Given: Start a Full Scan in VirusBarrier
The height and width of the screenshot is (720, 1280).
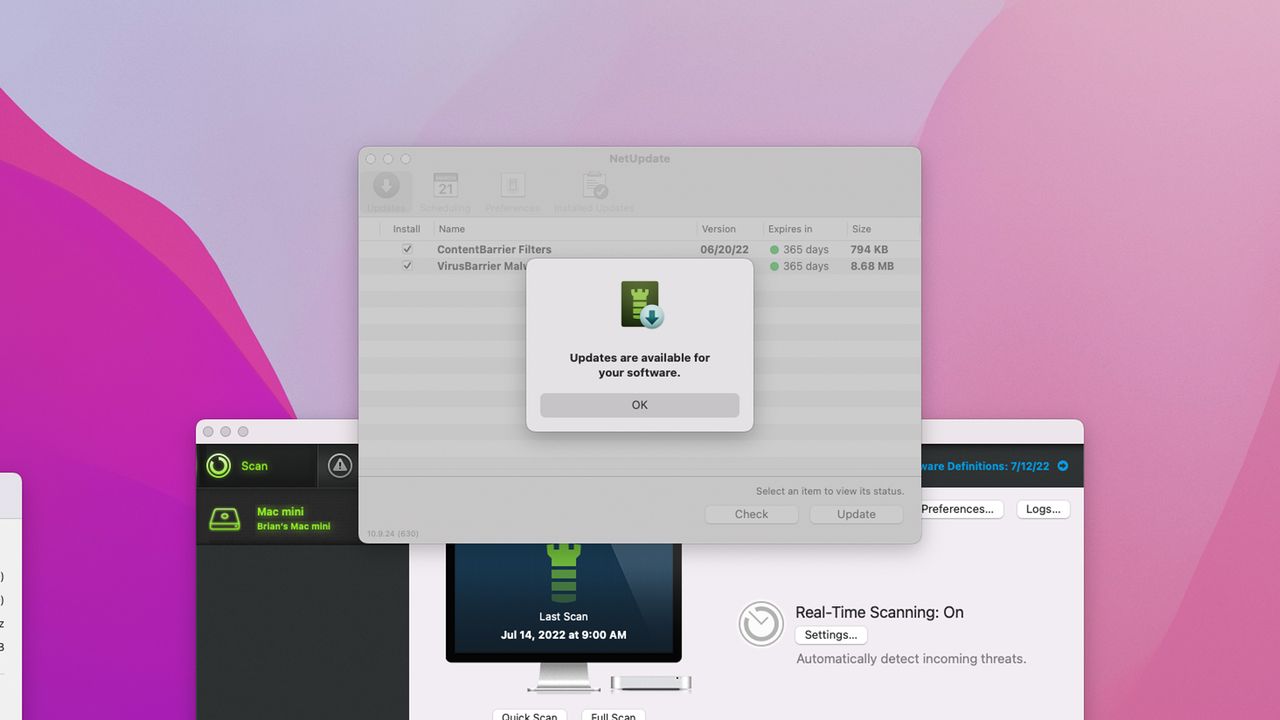Looking at the screenshot, I should click(613, 715).
